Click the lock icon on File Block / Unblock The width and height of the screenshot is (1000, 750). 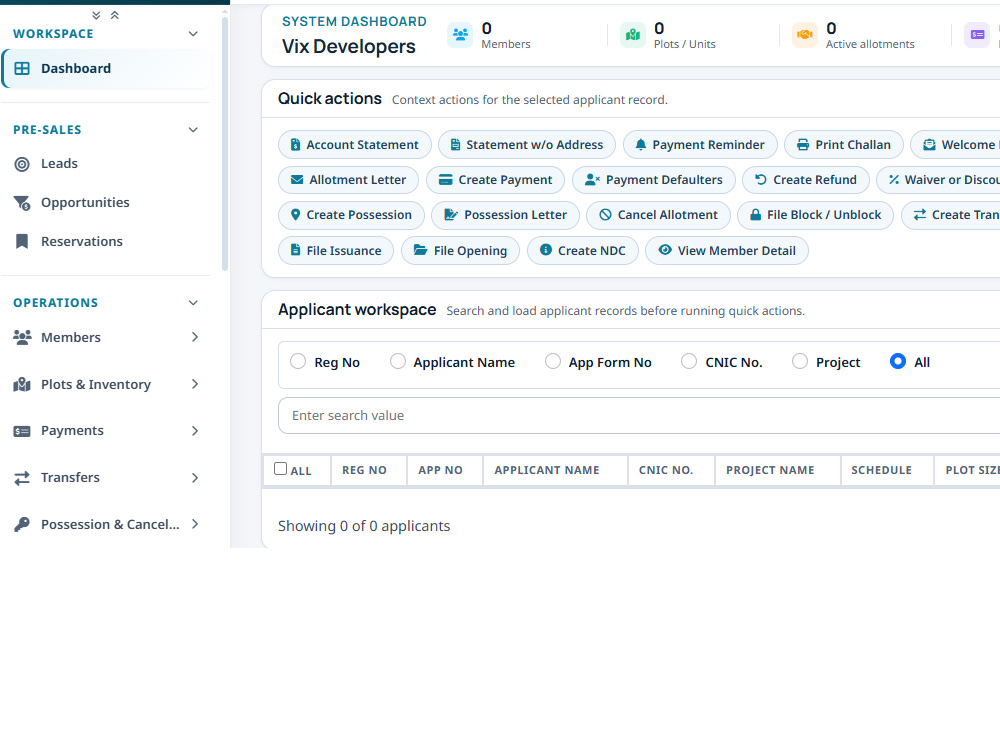point(755,215)
